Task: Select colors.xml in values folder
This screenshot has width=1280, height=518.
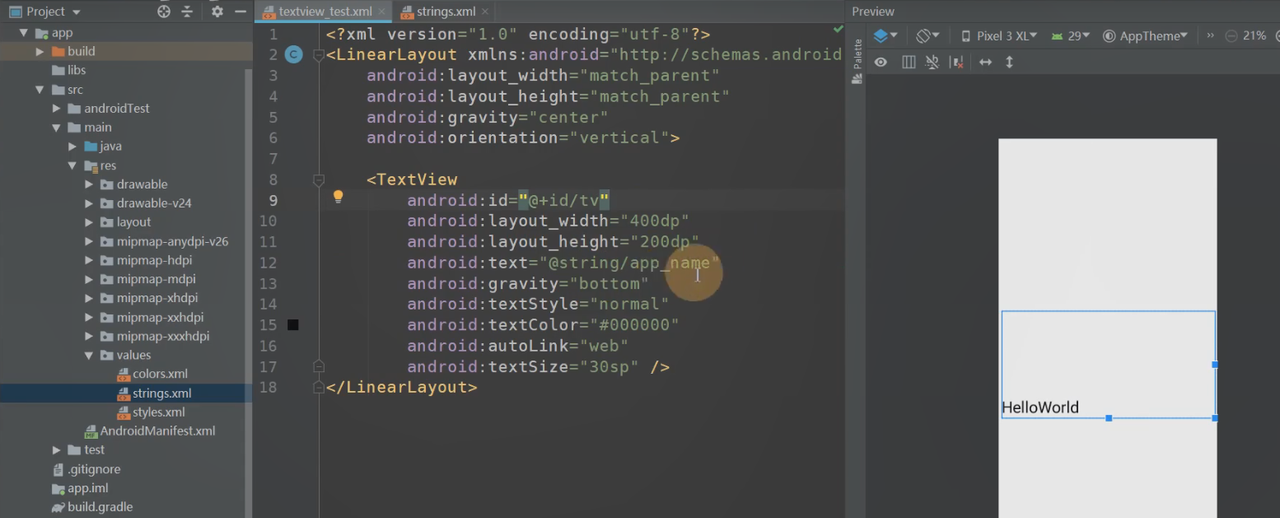Action: click(159, 374)
